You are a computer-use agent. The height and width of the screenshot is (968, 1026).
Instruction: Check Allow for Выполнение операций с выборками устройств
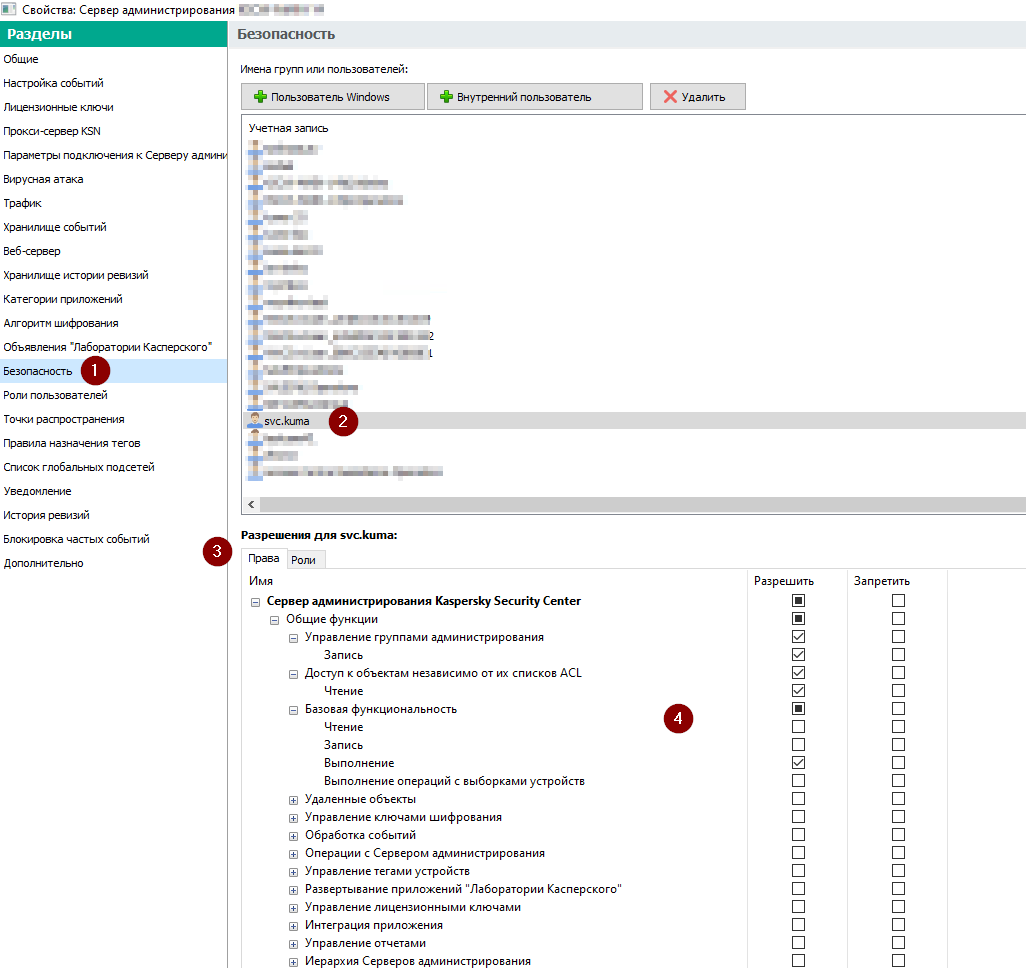point(798,780)
